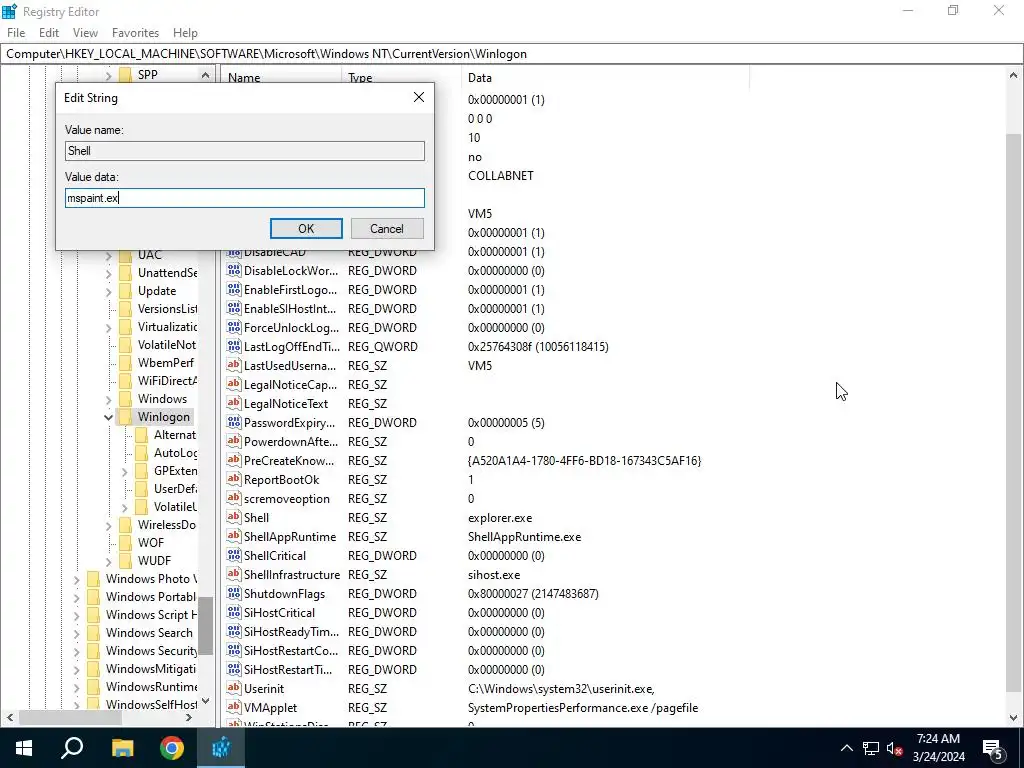The height and width of the screenshot is (768, 1024).
Task: Open the Edit menu
Action: [49, 33]
